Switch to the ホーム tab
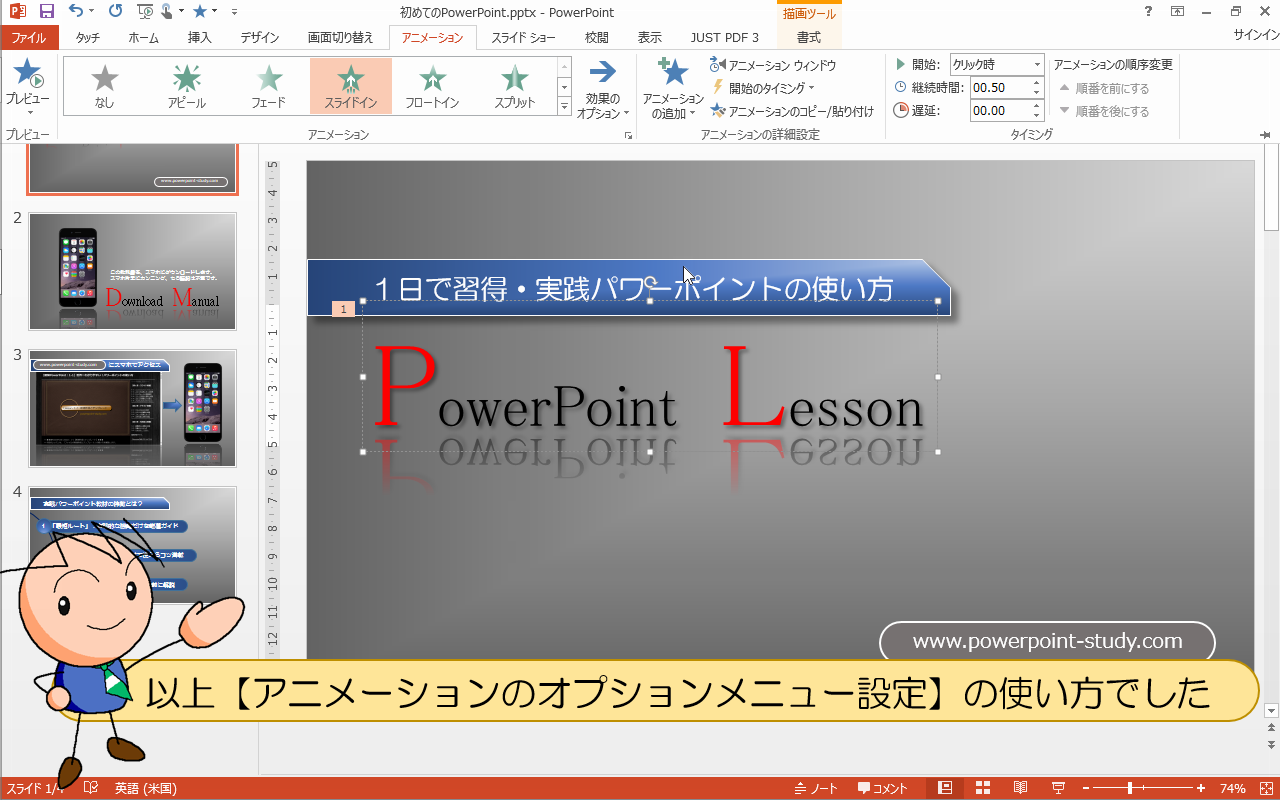The width and height of the screenshot is (1280, 800). [144, 38]
